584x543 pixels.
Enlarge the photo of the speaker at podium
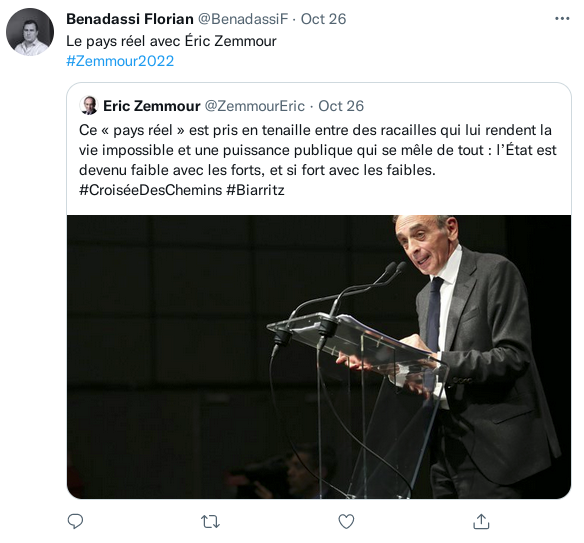coord(319,357)
